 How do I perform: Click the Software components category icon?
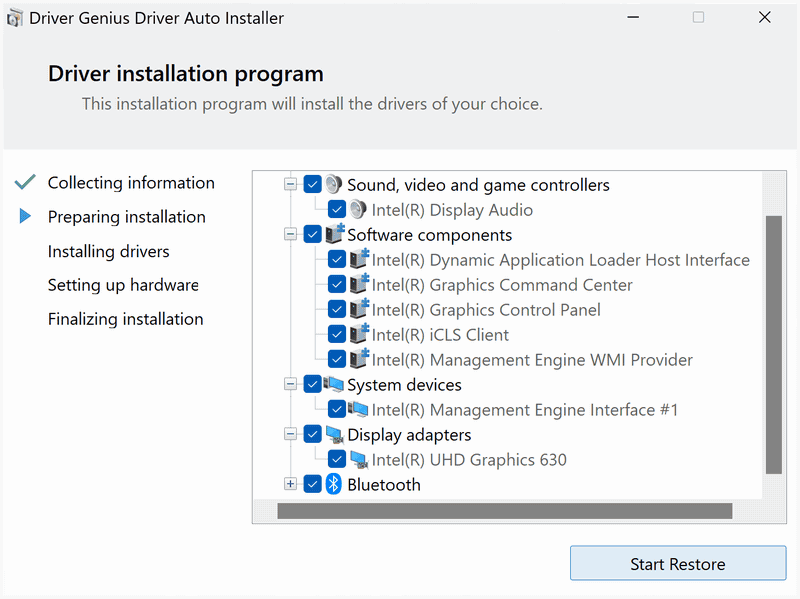tap(335, 234)
